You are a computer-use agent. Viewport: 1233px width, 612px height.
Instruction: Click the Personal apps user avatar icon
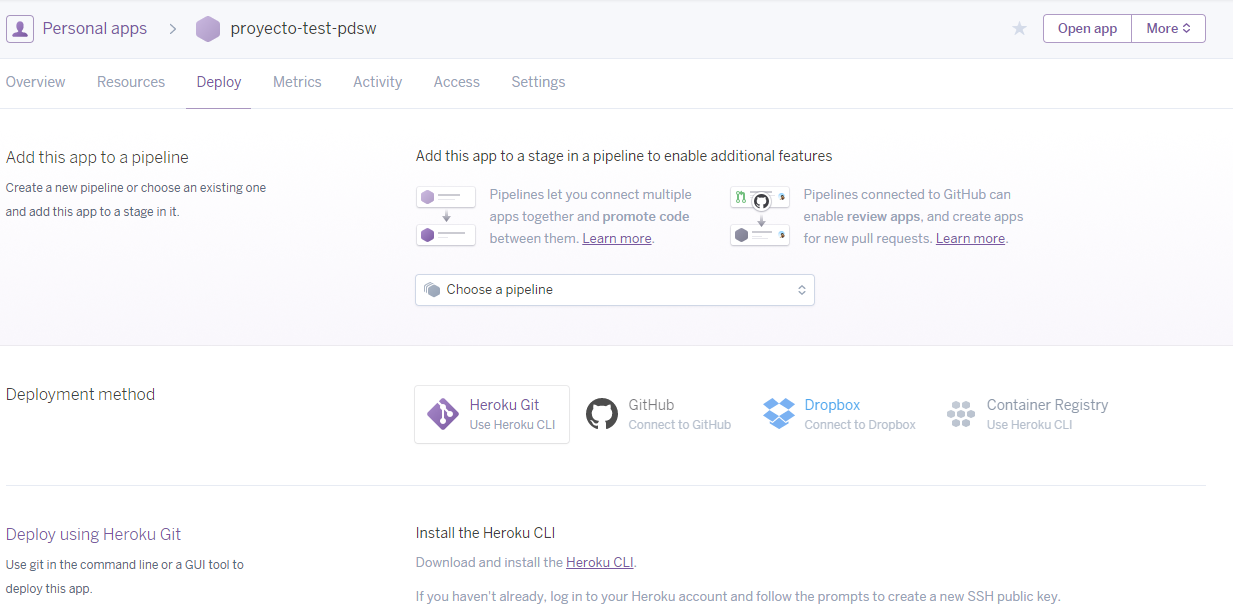(x=20, y=28)
